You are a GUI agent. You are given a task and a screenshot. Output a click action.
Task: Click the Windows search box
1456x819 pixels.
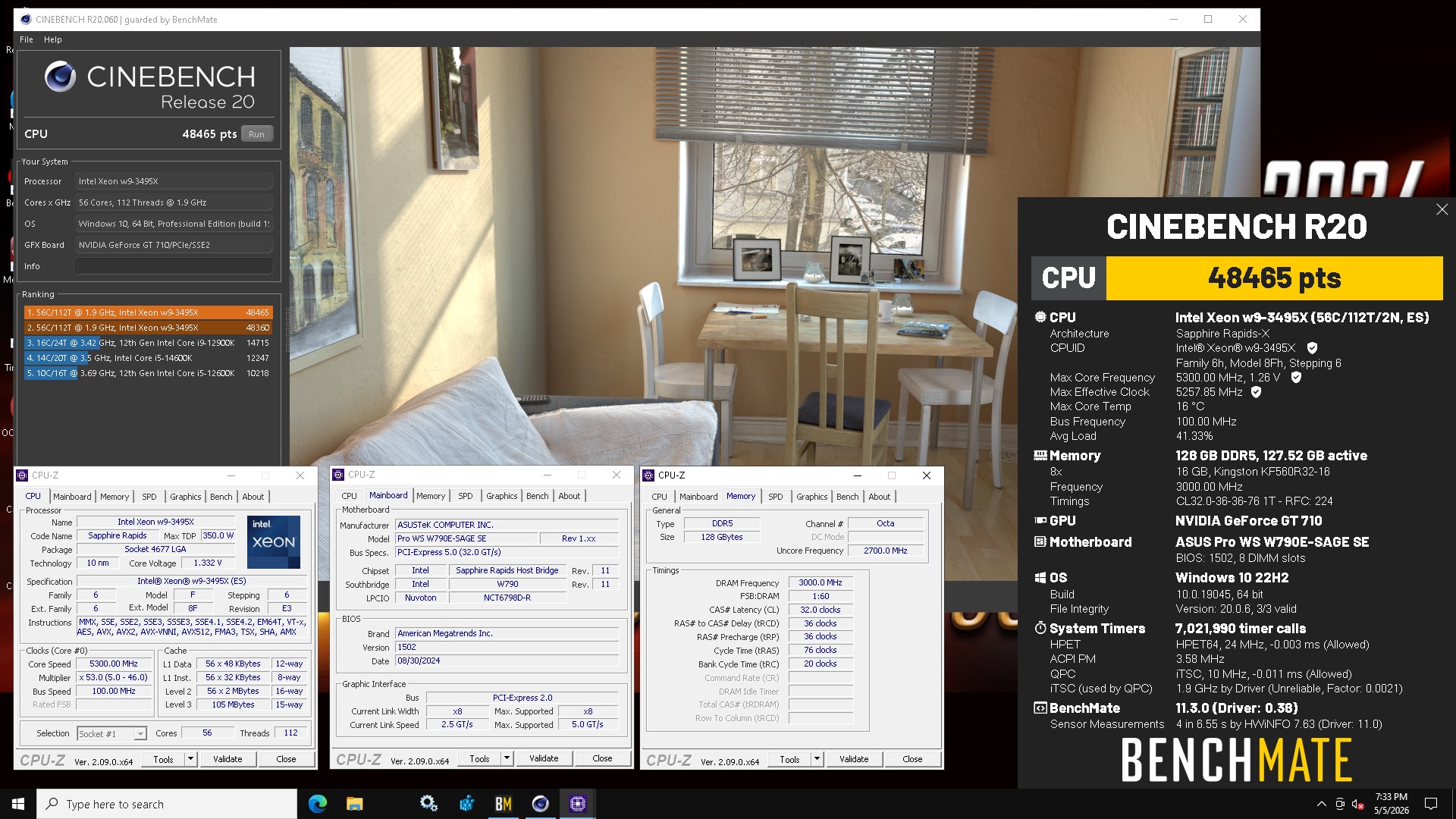pos(167,804)
